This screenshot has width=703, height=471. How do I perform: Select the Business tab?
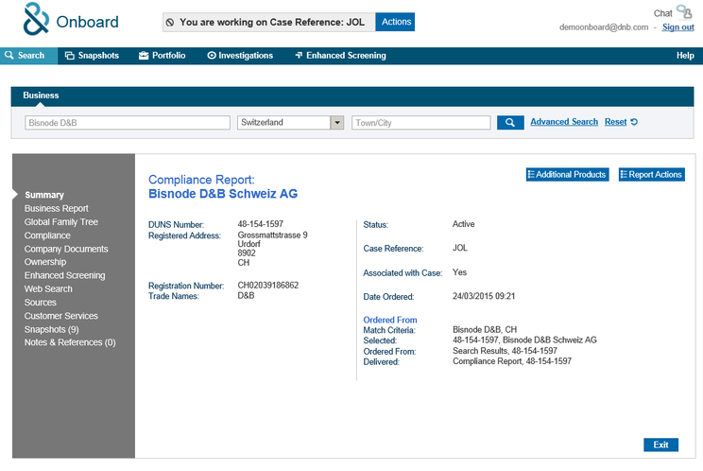[41, 95]
